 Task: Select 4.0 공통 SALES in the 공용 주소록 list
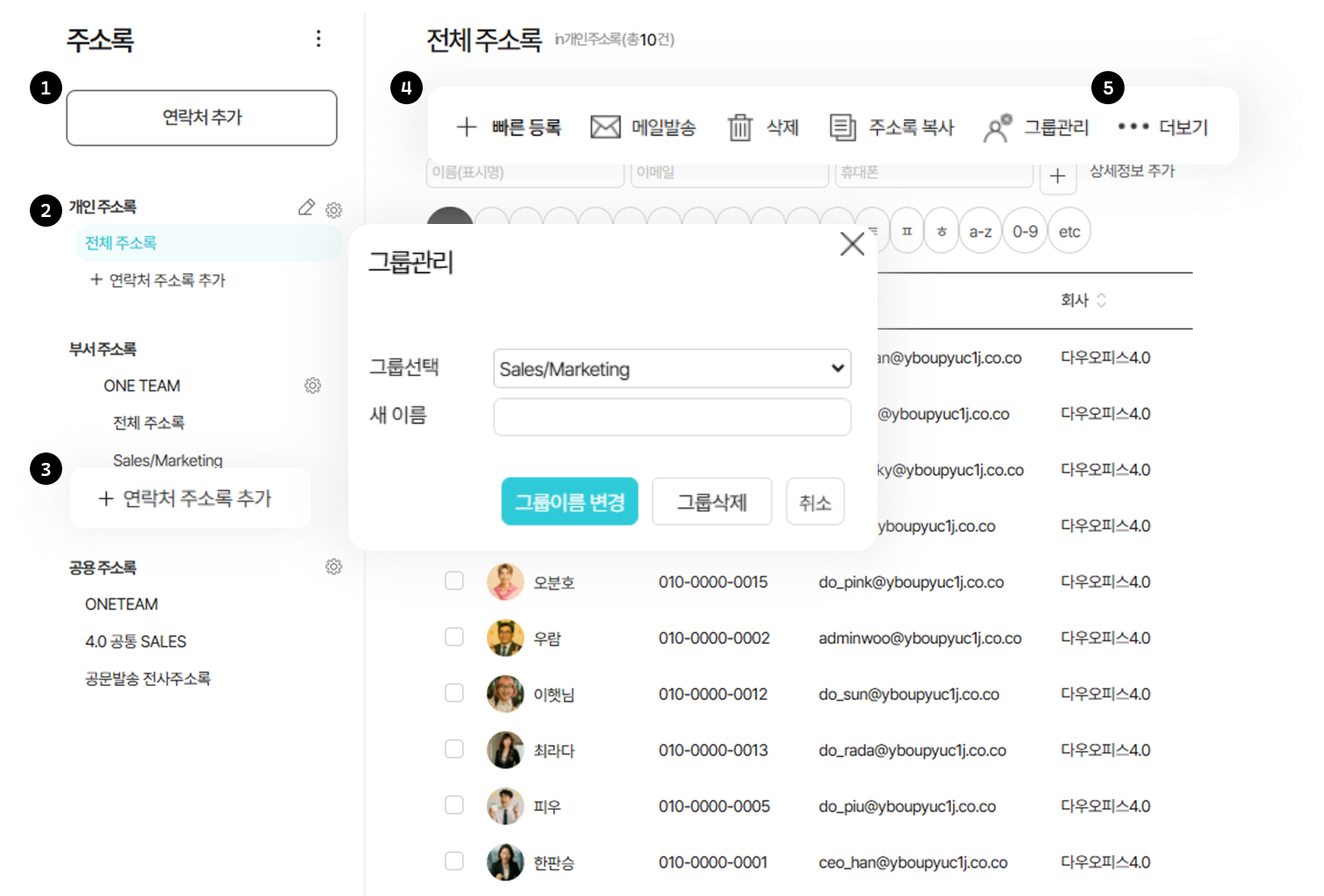click(x=136, y=641)
